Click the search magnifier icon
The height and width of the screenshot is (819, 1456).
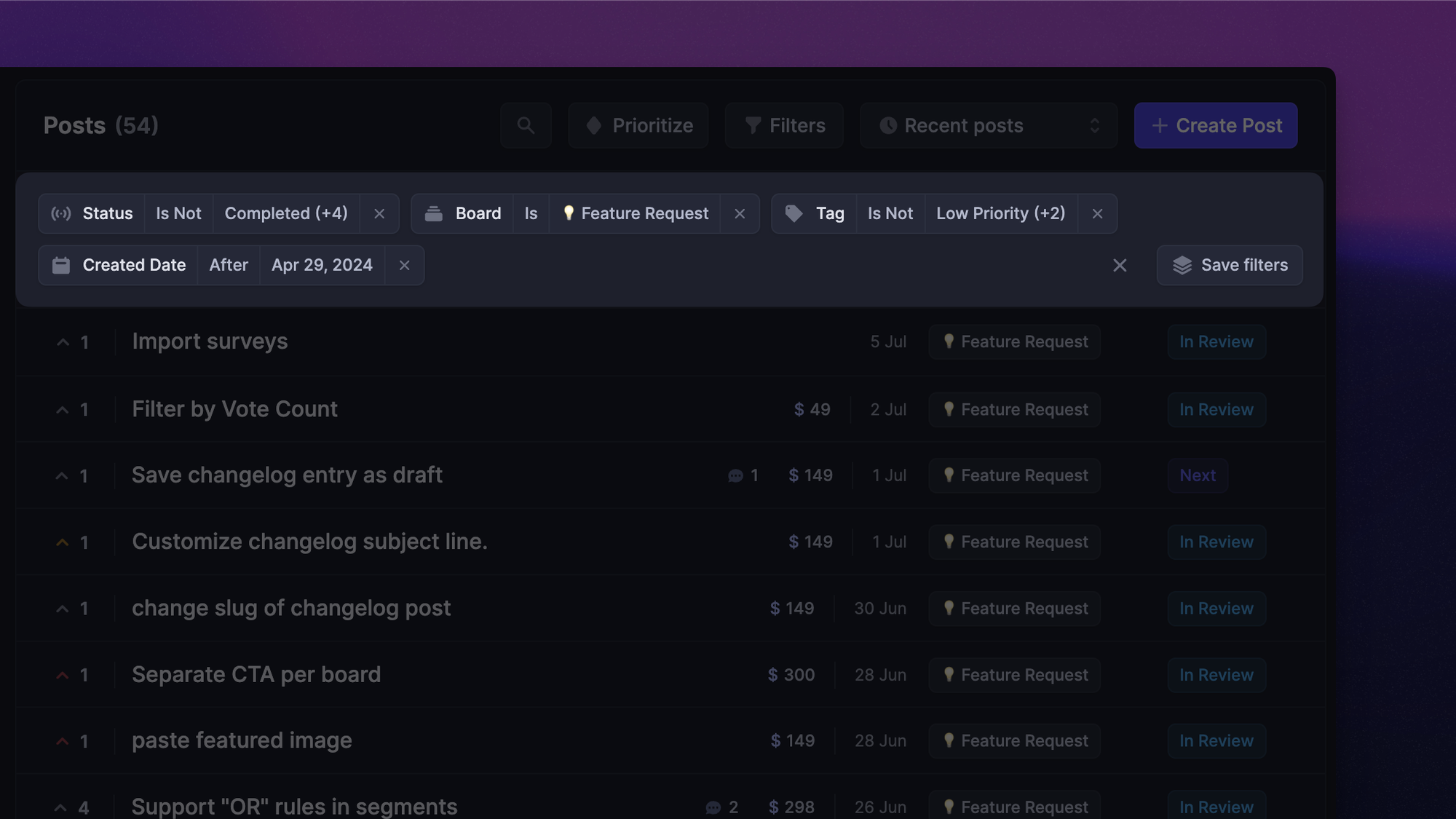pyautogui.click(x=526, y=125)
